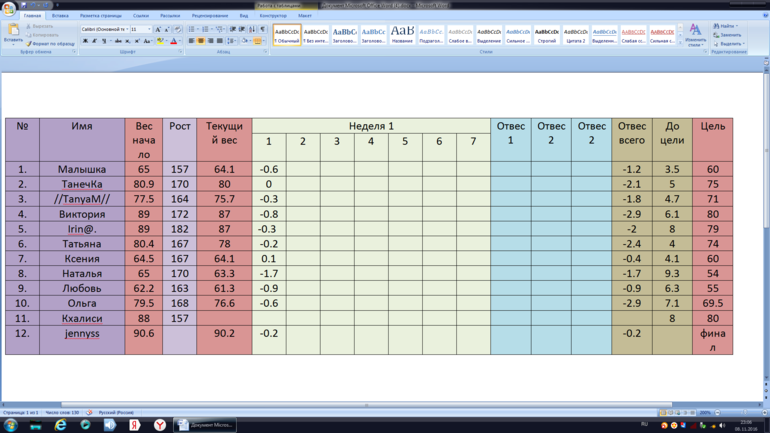Screen dimensions: 770x433
Task: Click the Change Styles (Изменить стили) icon
Action: point(695,35)
